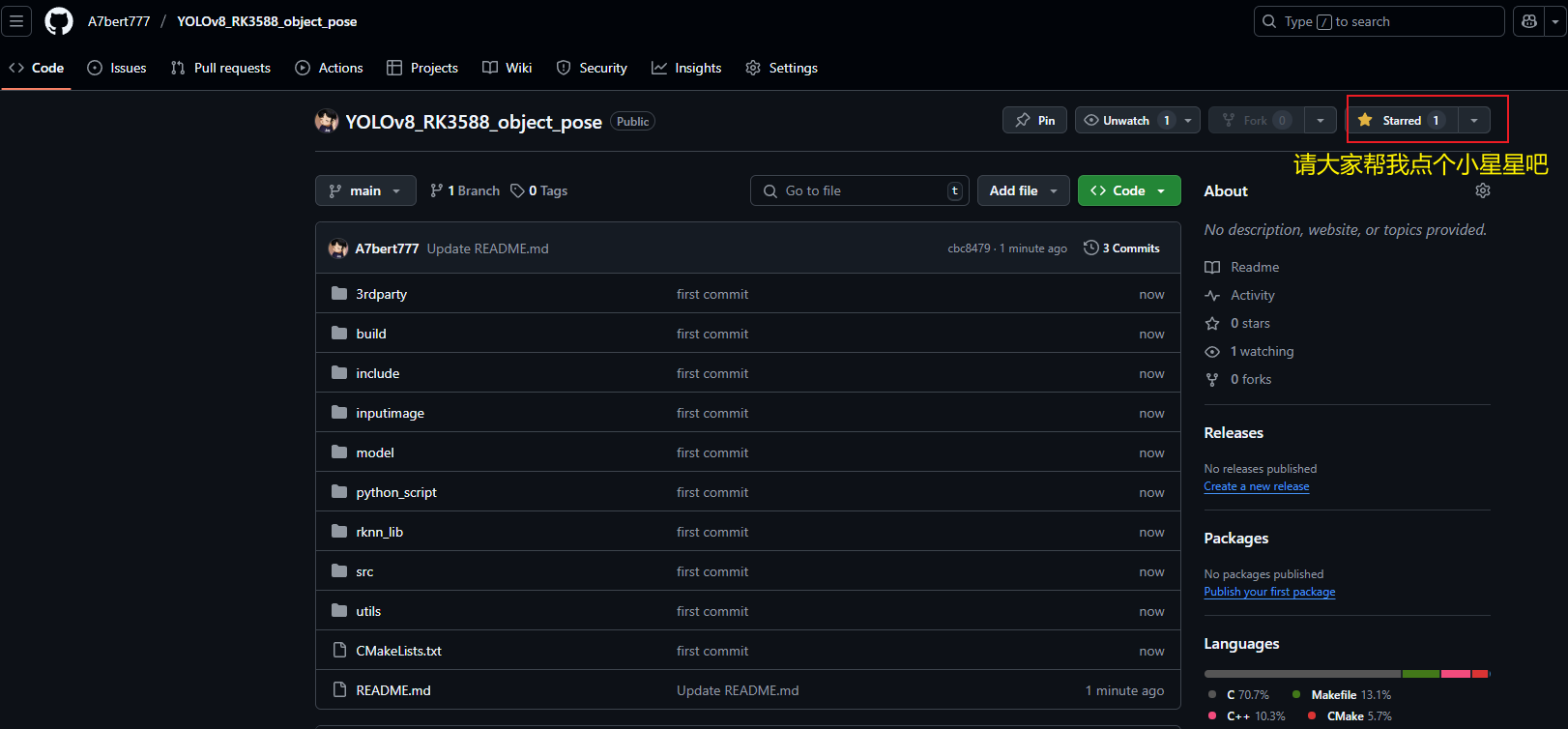Click the Makefile 13.1% language entry
This screenshot has height=729, width=1568.
[1342, 694]
